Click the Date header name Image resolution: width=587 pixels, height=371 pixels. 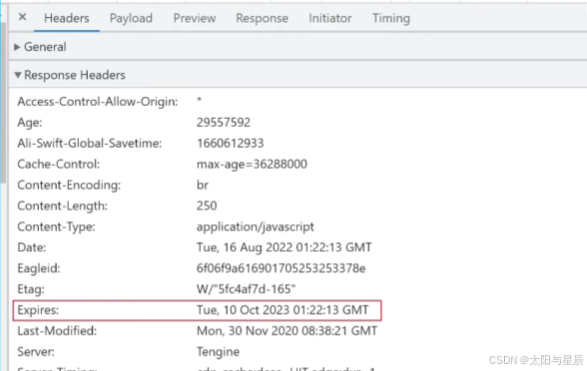[x=32, y=247]
